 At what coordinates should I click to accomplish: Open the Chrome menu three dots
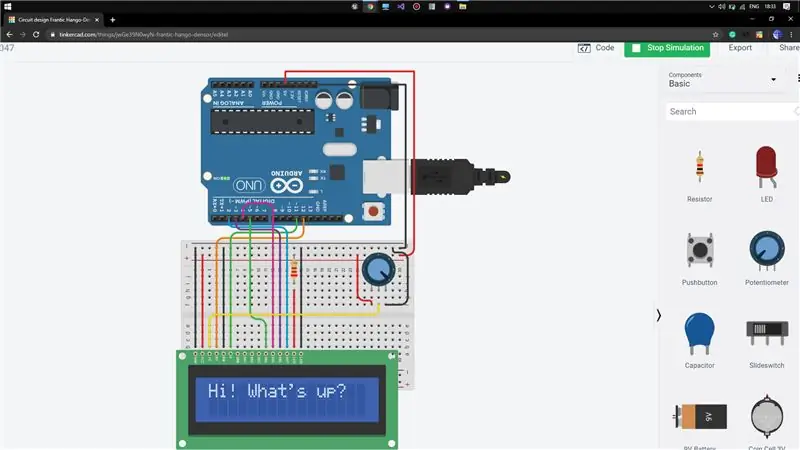[791, 35]
